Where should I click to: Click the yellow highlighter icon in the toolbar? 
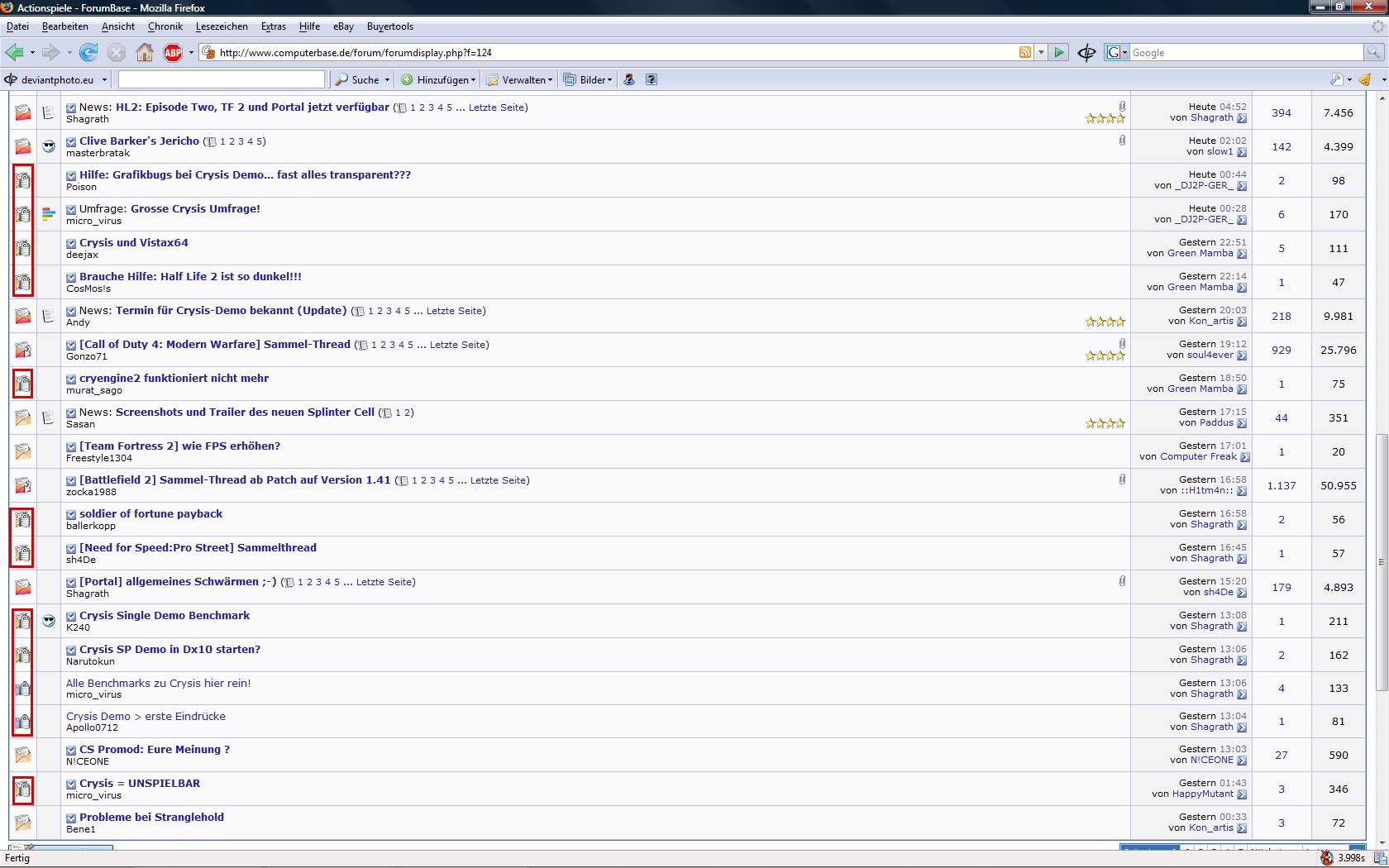click(x=1364, y=79)
